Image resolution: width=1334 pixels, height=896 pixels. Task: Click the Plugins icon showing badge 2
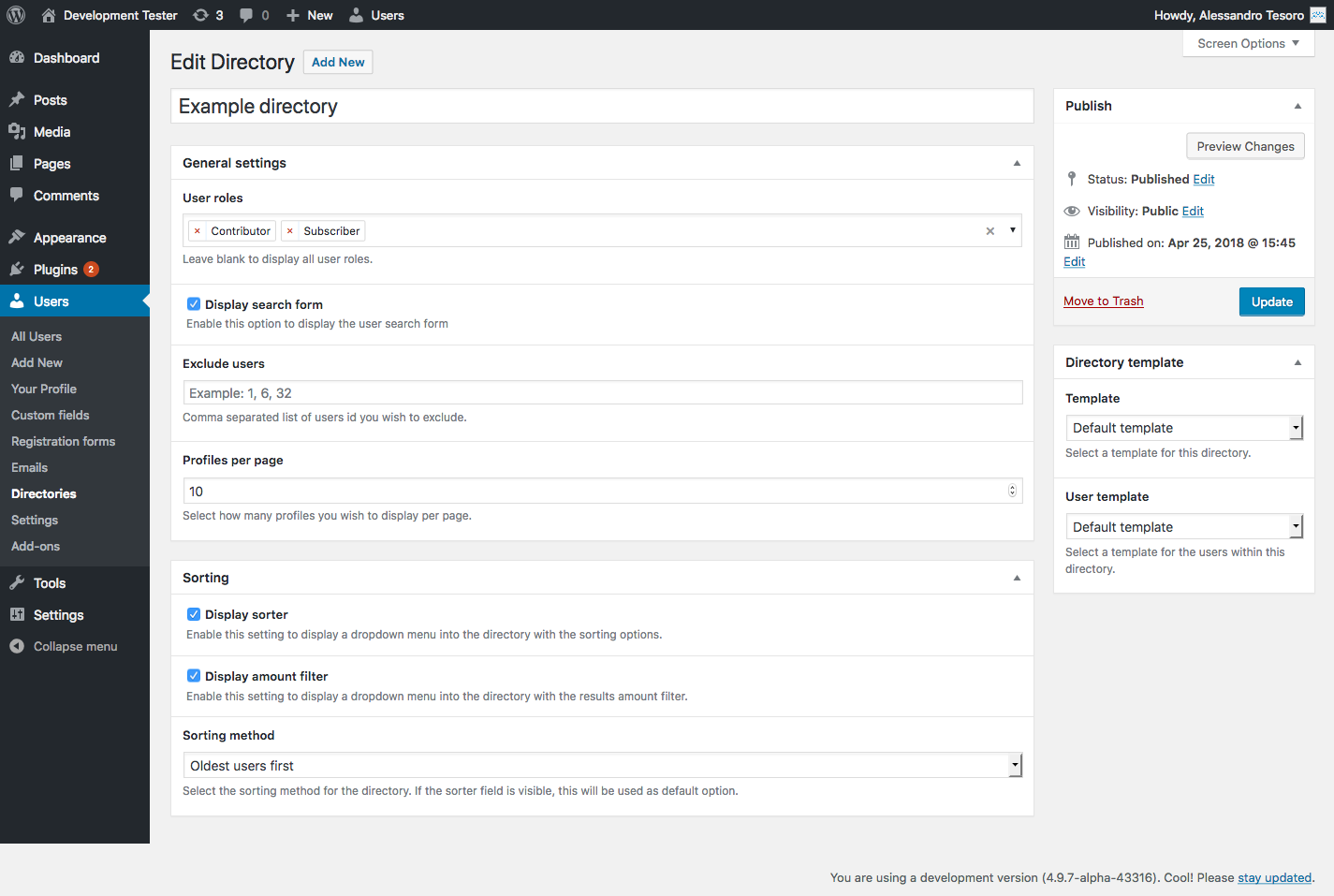point(19,269)
